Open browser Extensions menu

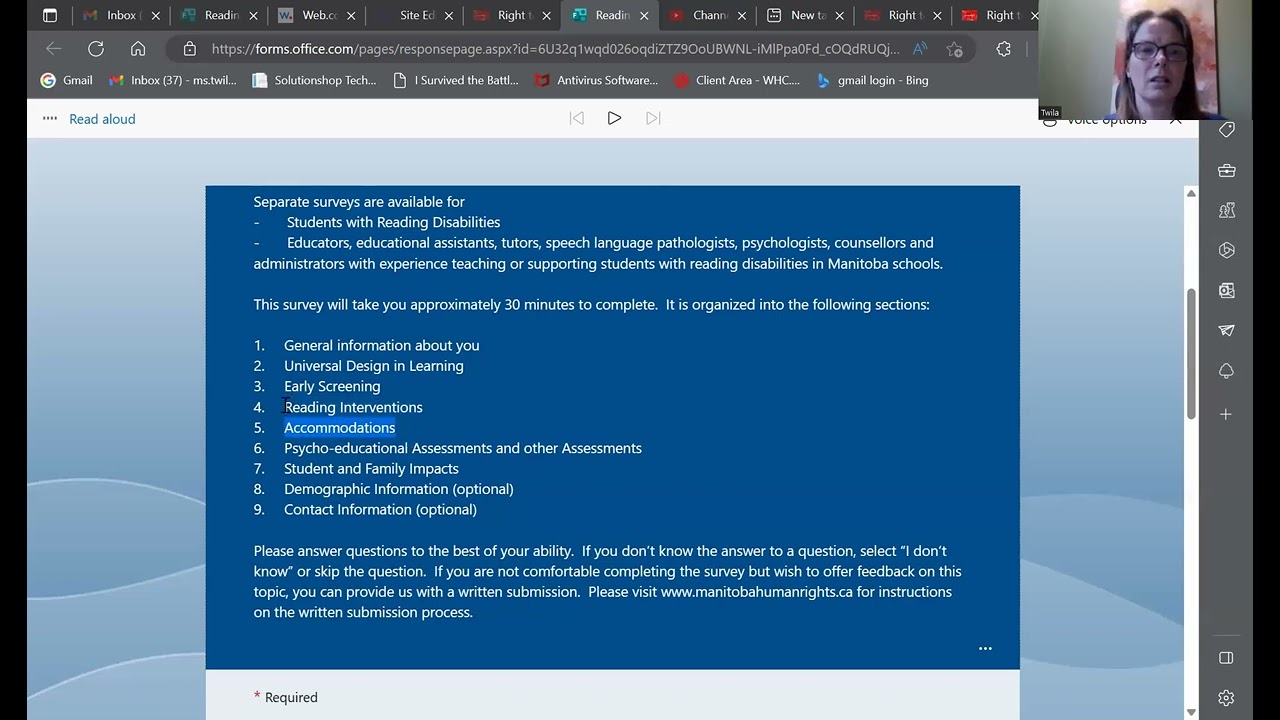1004,48
